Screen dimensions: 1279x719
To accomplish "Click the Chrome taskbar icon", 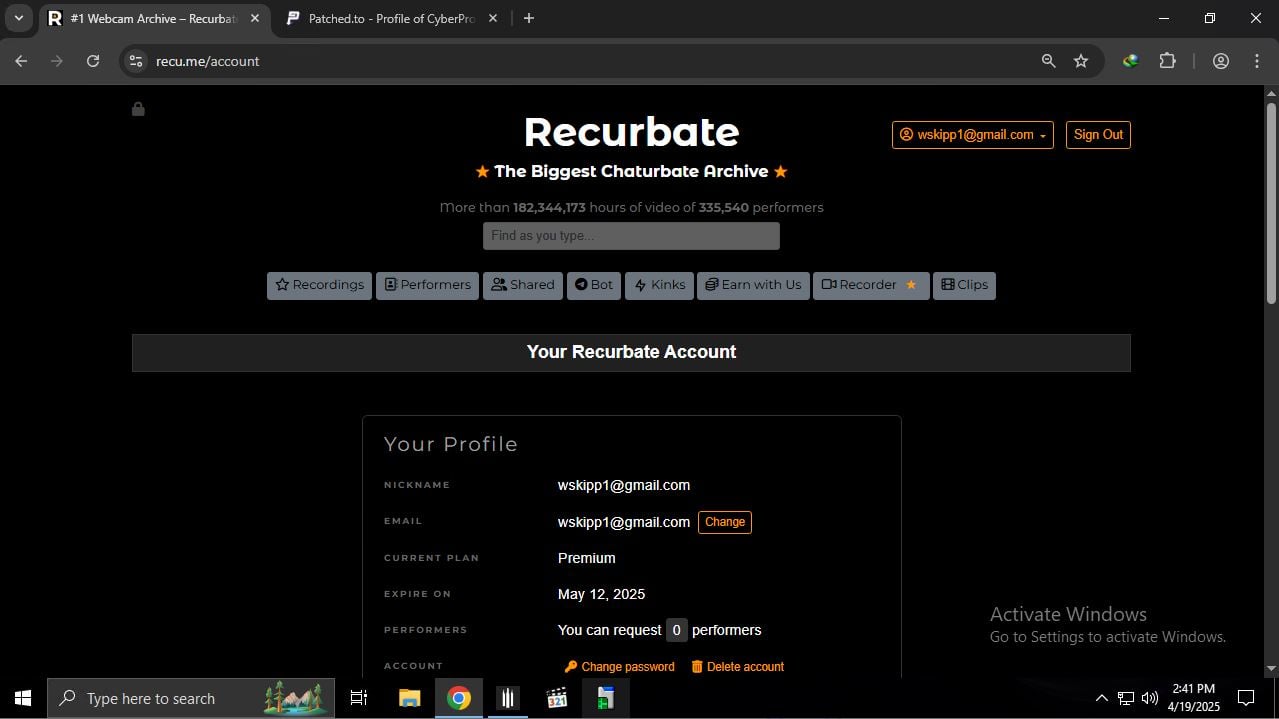I will 459,698.
